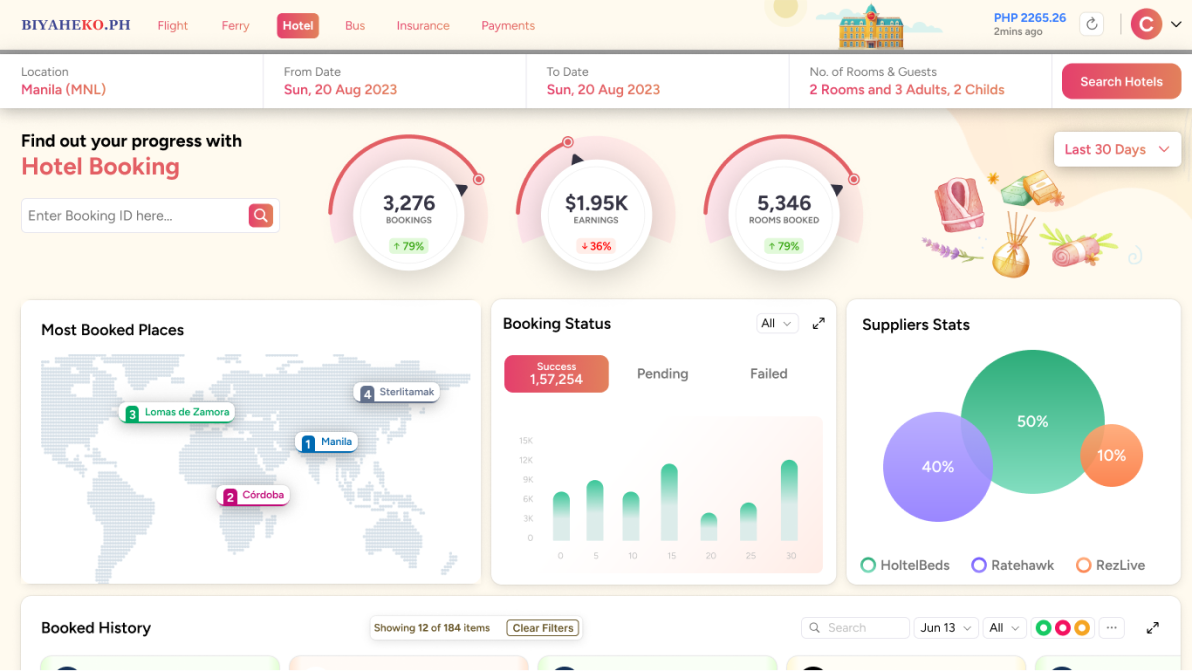This screenshot has height=671, width=1192.
Task: Open the Last 30 Days dropdown
Action: click(x=1116, y=149)
